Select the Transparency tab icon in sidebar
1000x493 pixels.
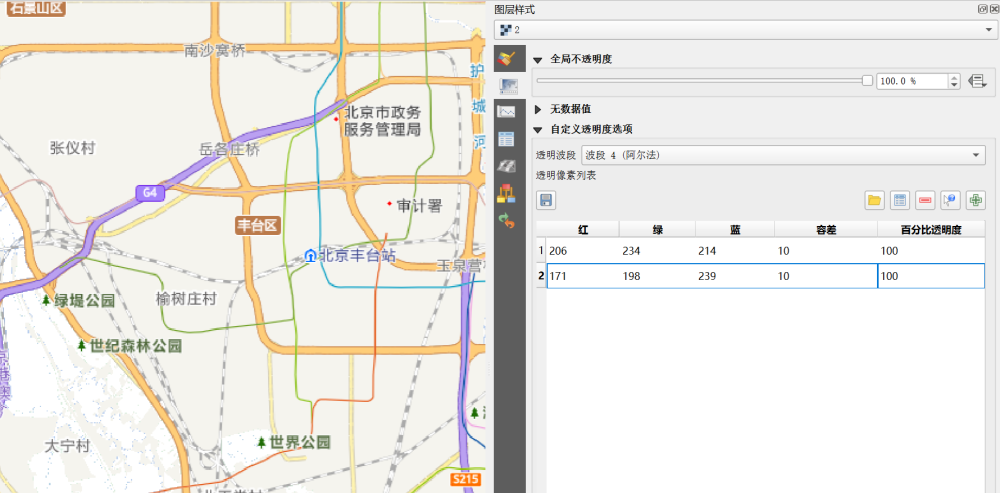508,85
